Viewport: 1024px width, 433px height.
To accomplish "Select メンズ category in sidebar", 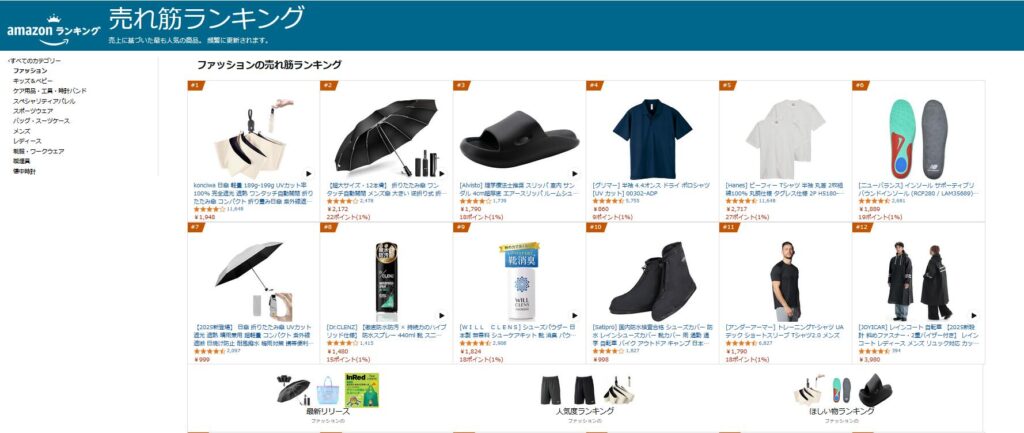I will [x=22, y=131].
